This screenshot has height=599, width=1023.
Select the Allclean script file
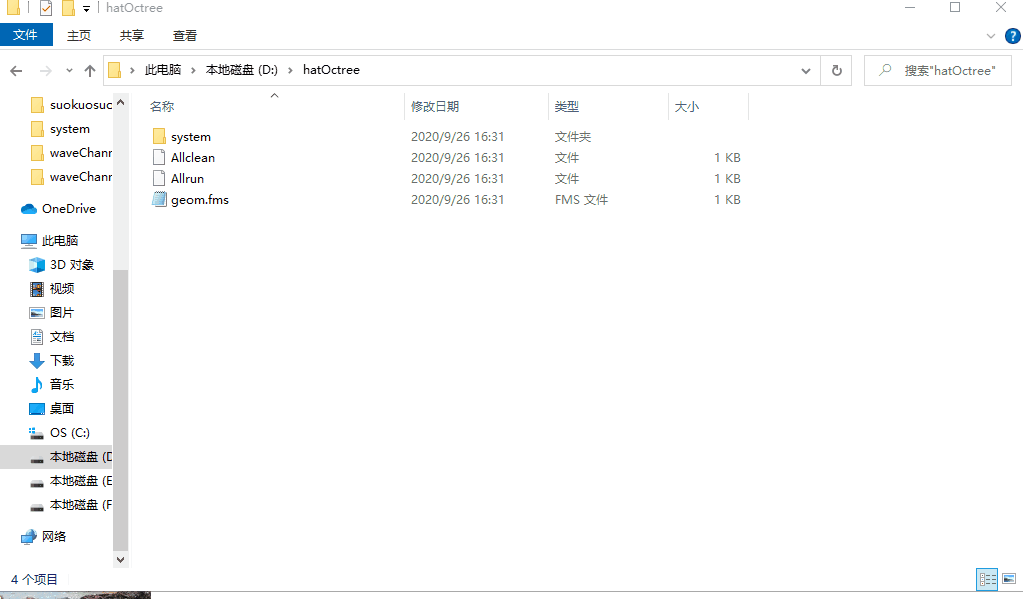click(x=193, y=157)
